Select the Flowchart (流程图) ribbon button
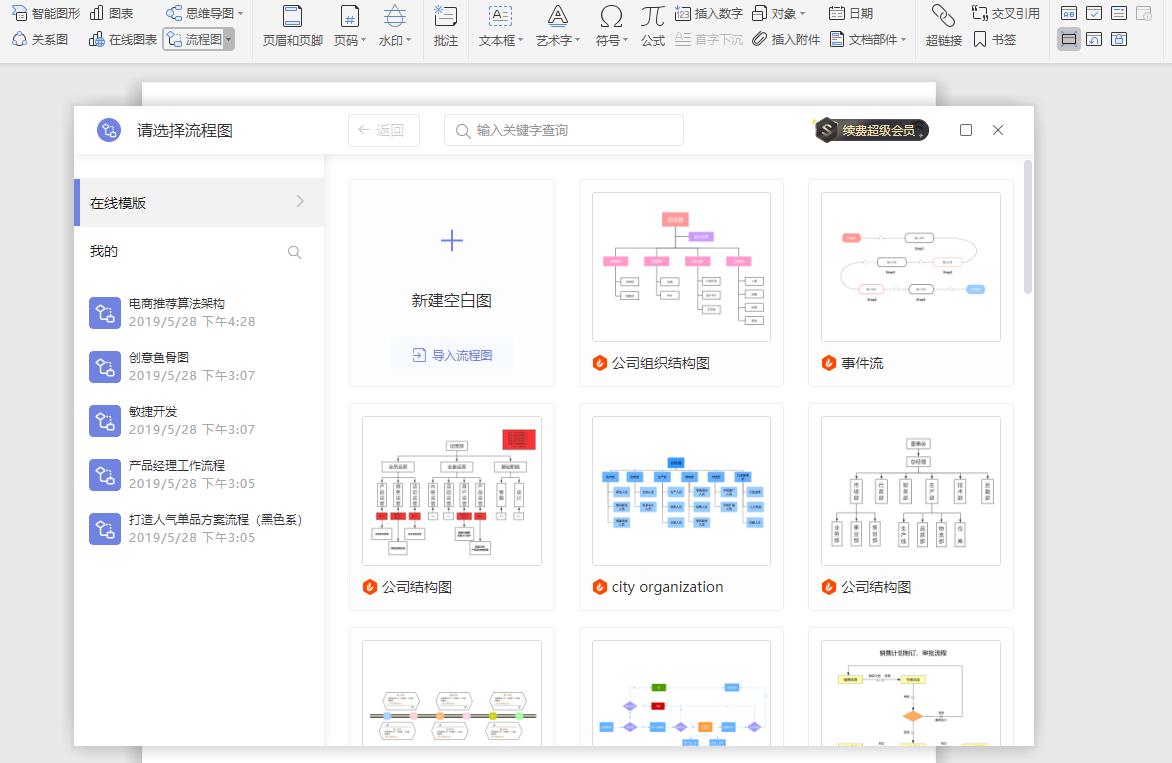The image size is (1172, 763). point(194,40)
